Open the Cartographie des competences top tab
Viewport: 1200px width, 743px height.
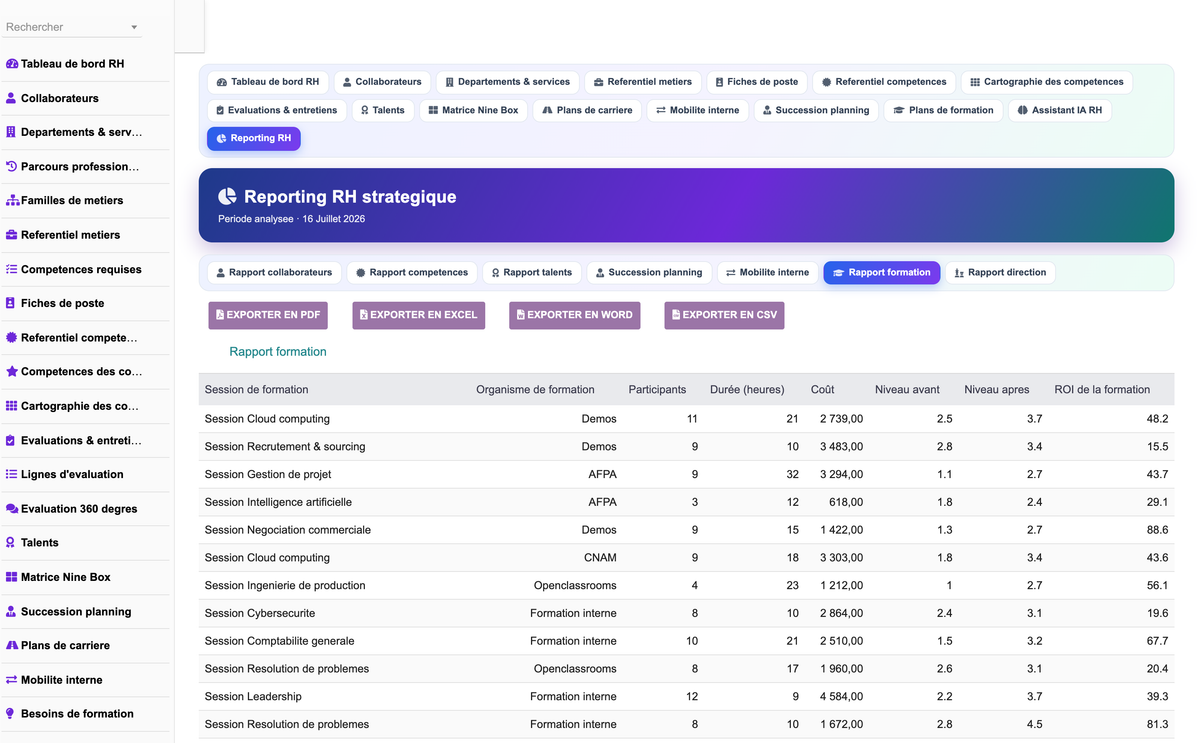[x=1047, y=82]
